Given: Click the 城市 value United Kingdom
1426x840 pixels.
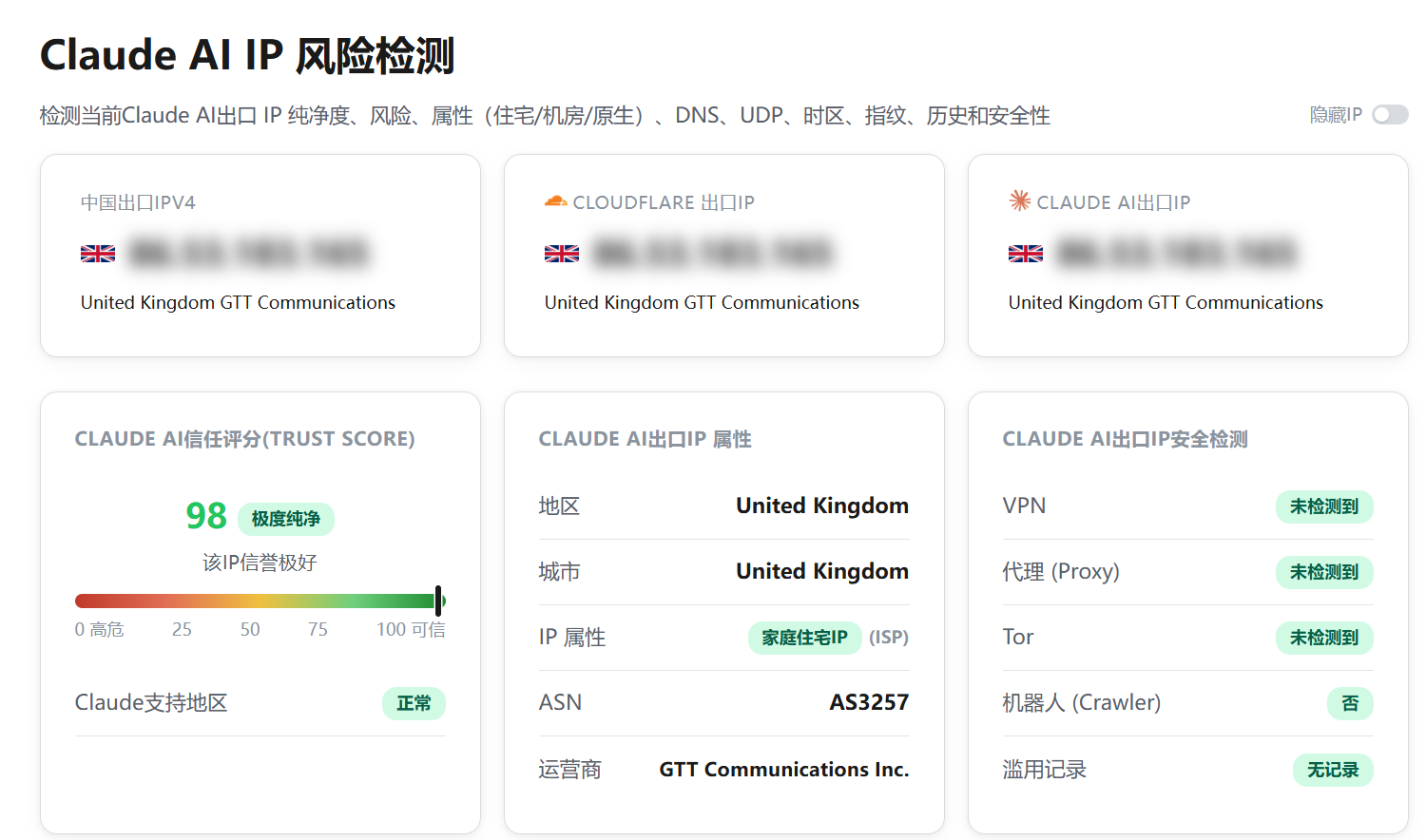Looking at the screenshot, I should (x=822, y=571).
